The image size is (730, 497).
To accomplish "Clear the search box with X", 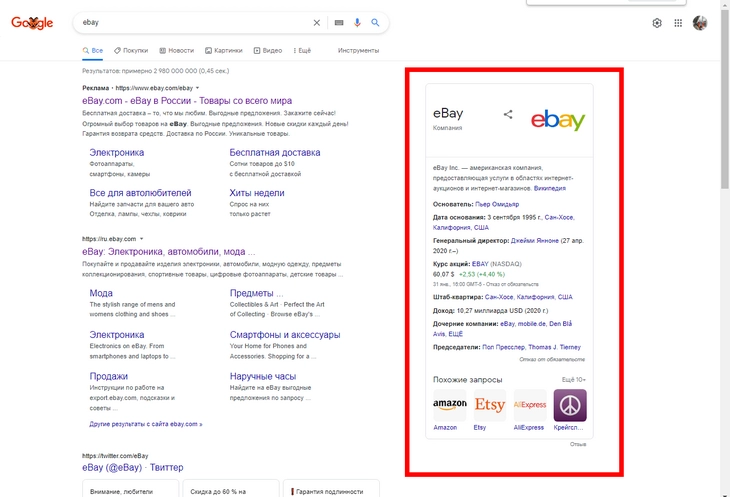I will (x=317, y=22).
